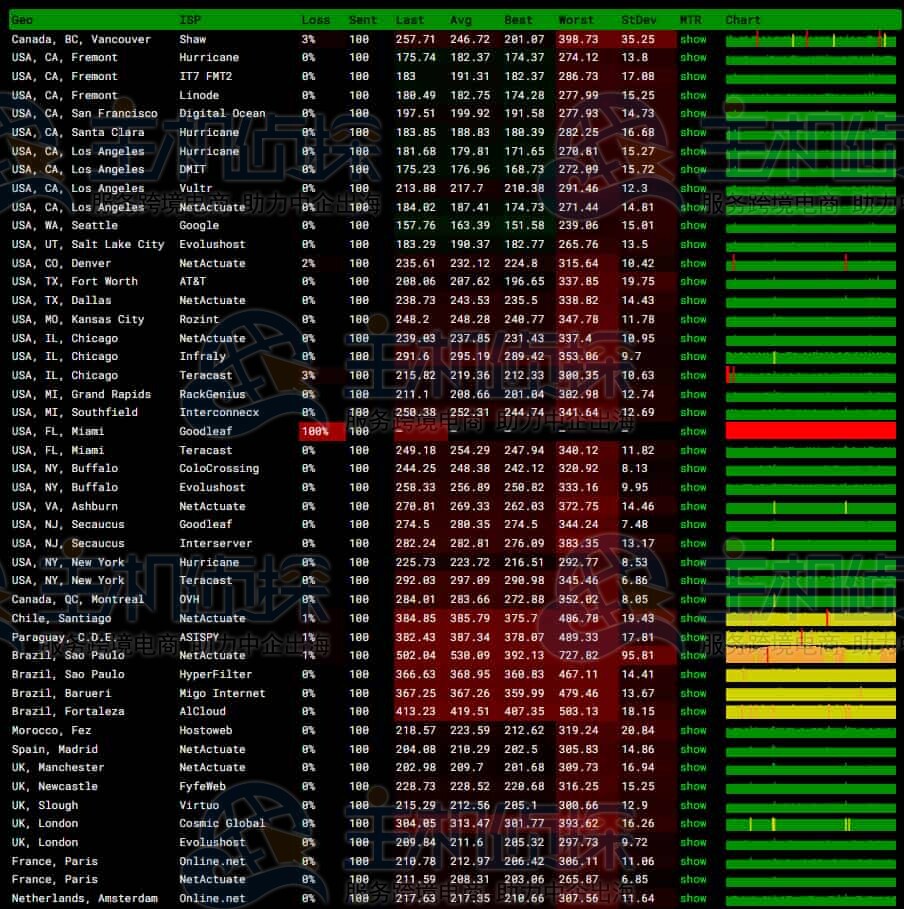This screenshot has height=909, width=904.
Task: Click 'ColoCrossing' ISP cell
Action: (219, 468)
